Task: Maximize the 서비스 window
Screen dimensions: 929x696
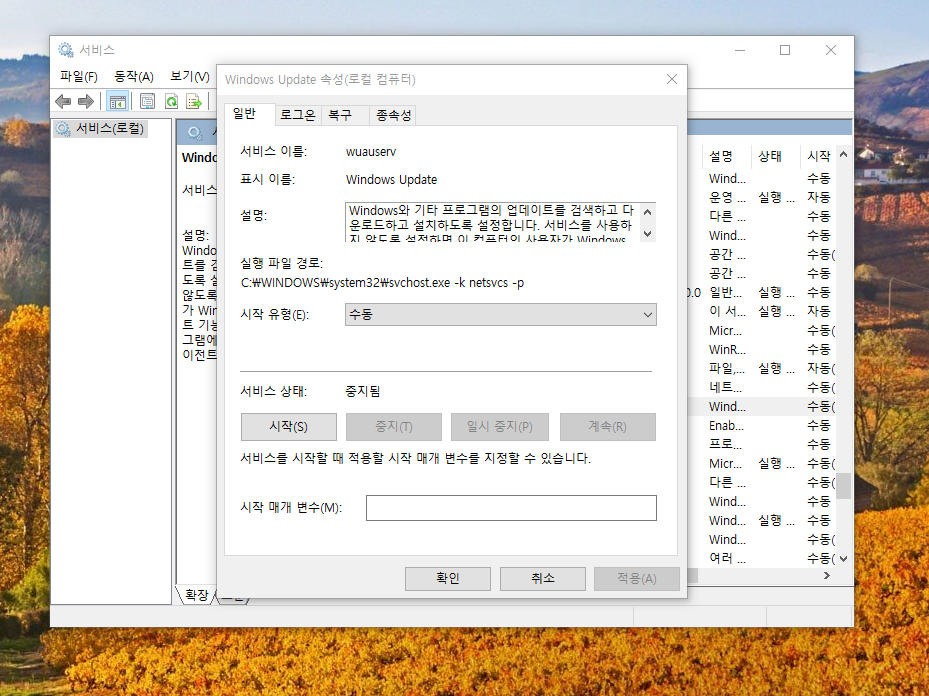Action: point(785,50)
